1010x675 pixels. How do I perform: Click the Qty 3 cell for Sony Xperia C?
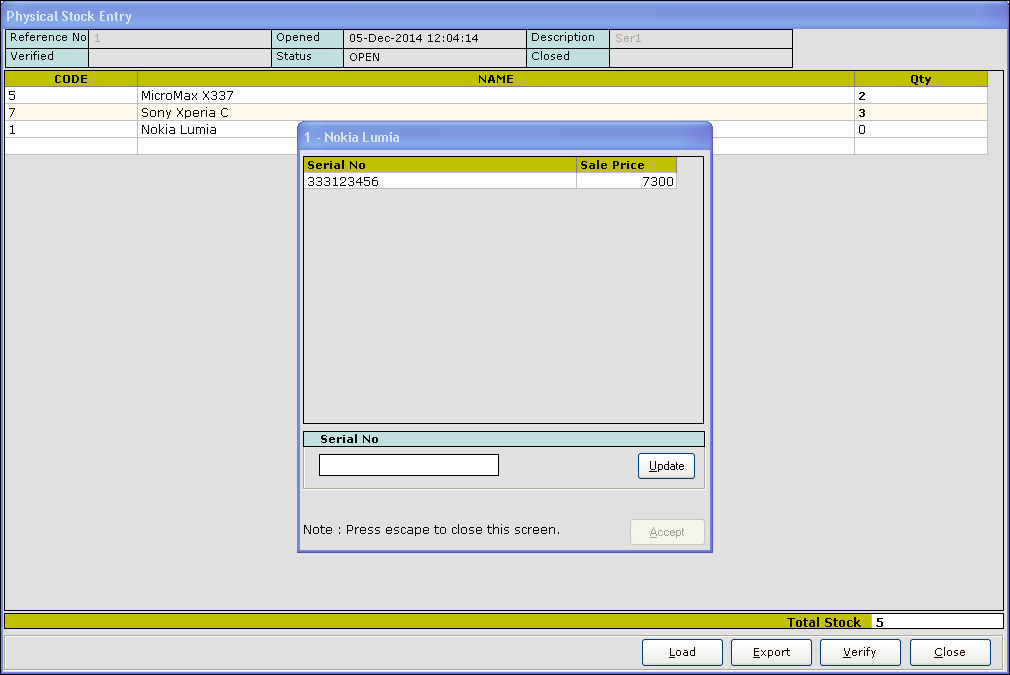pos(920,112)
